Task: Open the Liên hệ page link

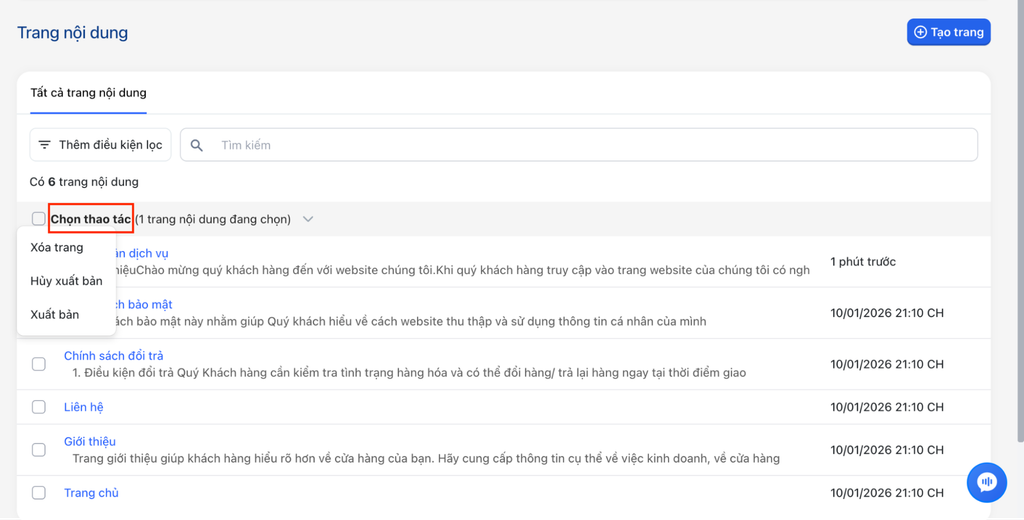Action: (x=83, y=407)
